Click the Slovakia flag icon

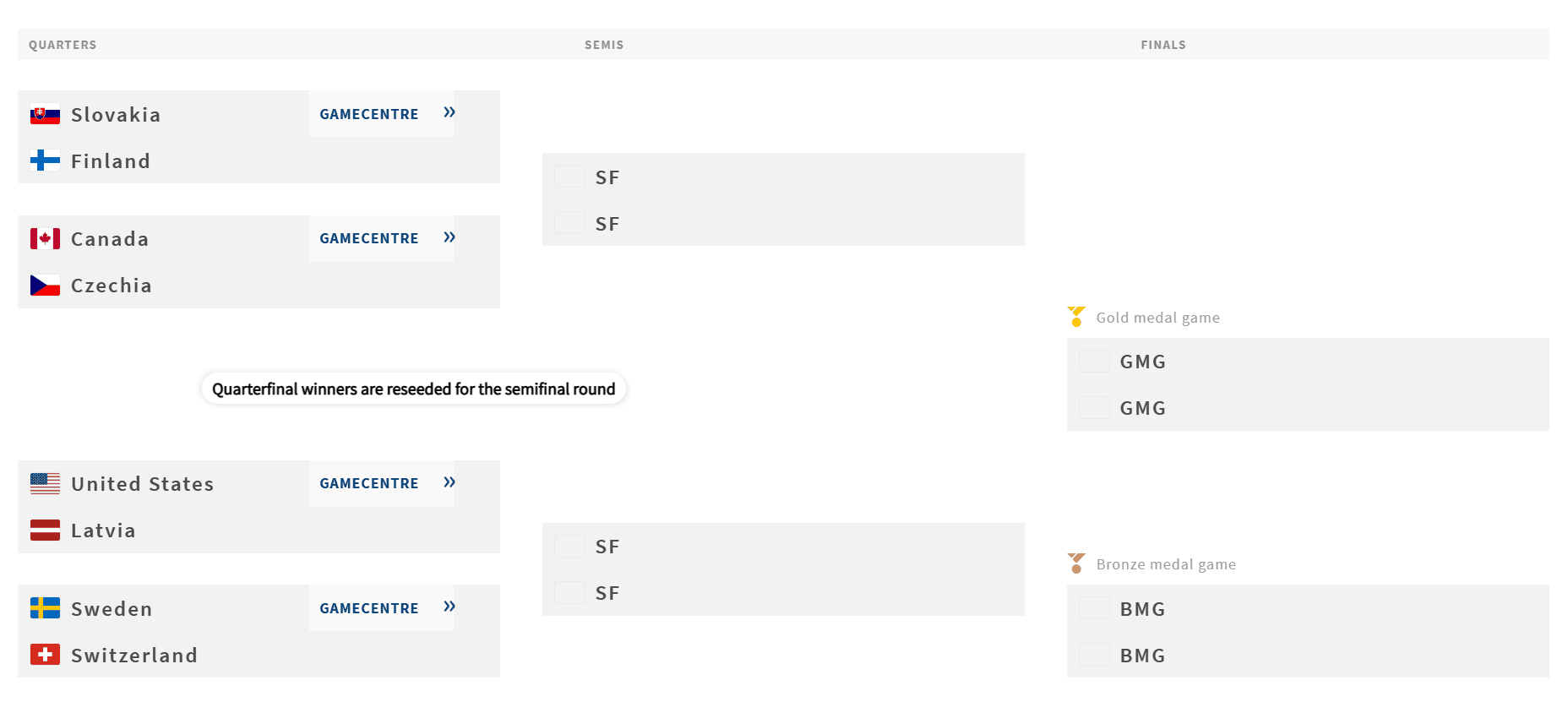pyautogui.click(x=45, y=114)
